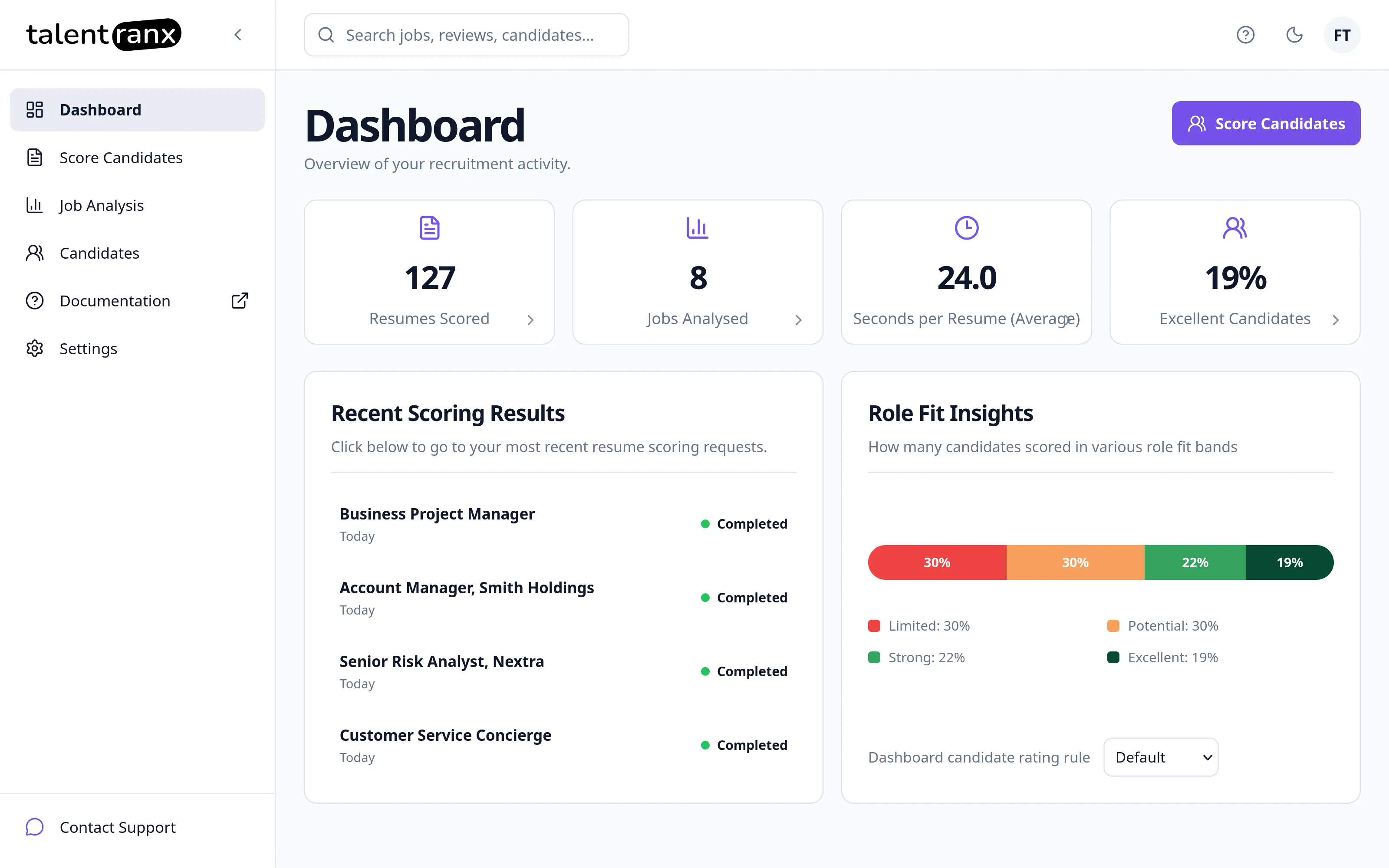Open the Dashboard candidate rating rule dropdown
Screen dimensions: 1389x868
pos(1161,757)
